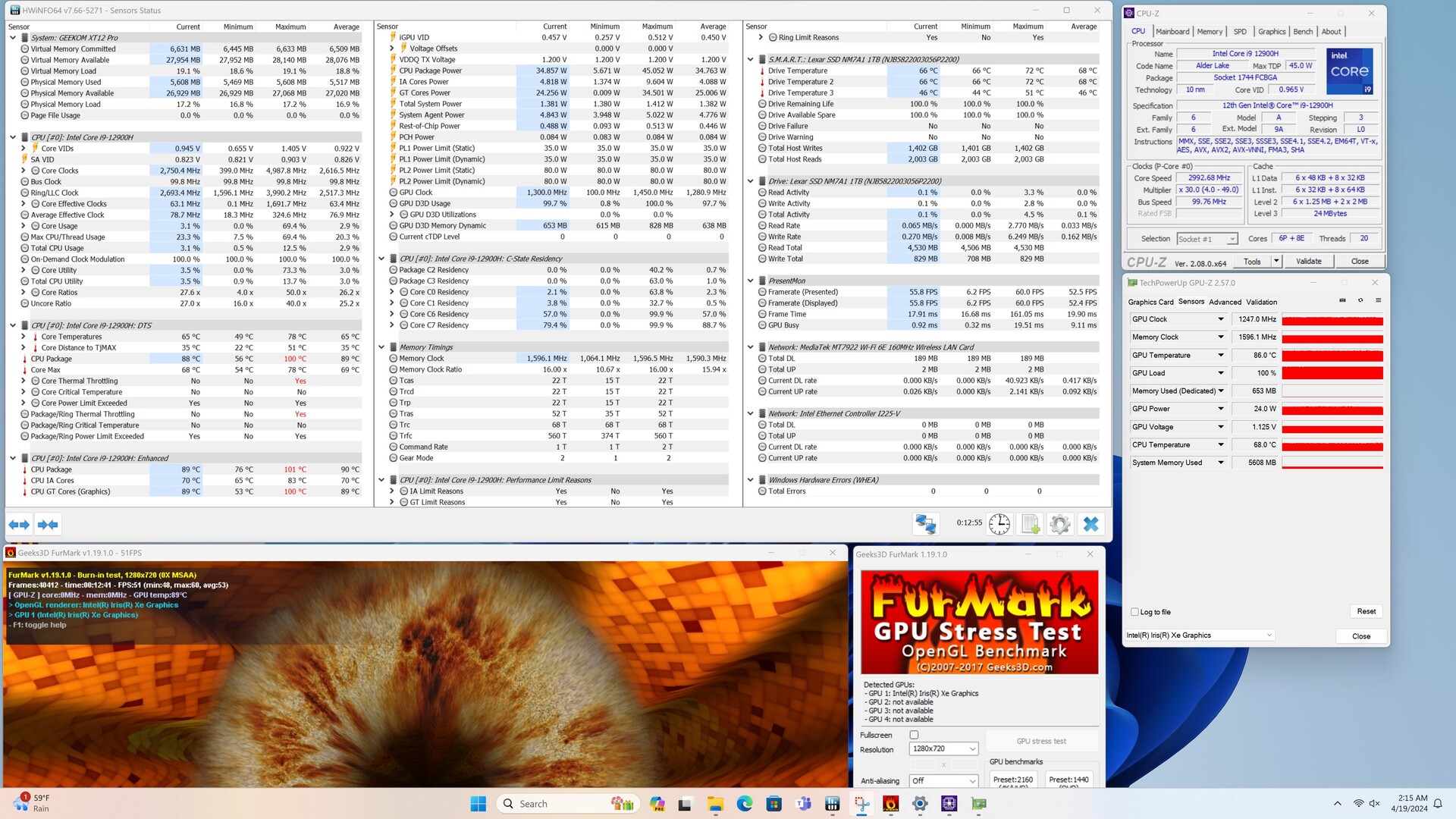Start HWiNFO sensor logging file icon

(x=1031, y=523)
